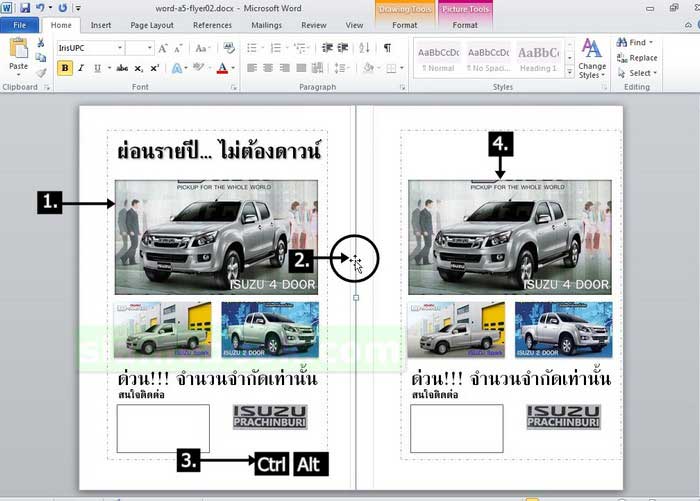The width and height of the screenshot is (700, 501).
Task: Open the Clipboard pane launcher
Action: tap(47, 88)
